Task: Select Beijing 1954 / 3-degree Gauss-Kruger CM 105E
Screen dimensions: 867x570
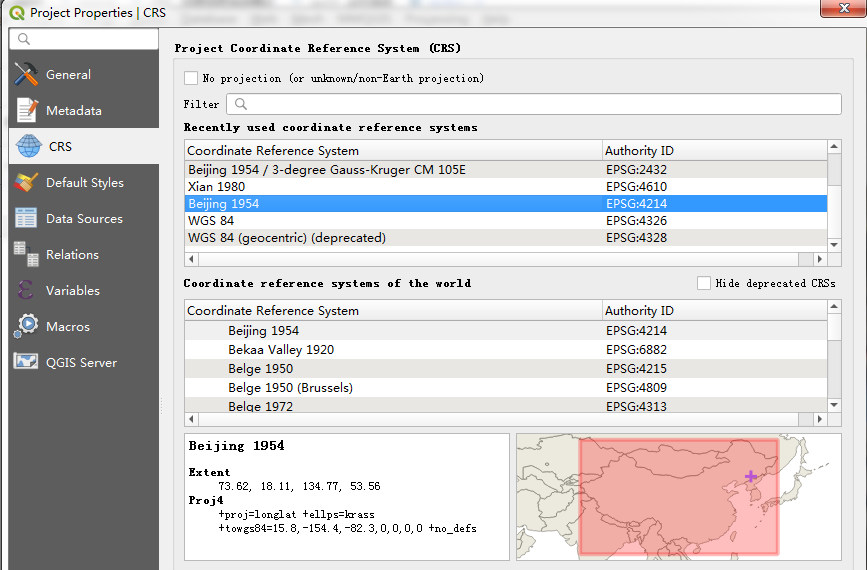Action: 506,169
